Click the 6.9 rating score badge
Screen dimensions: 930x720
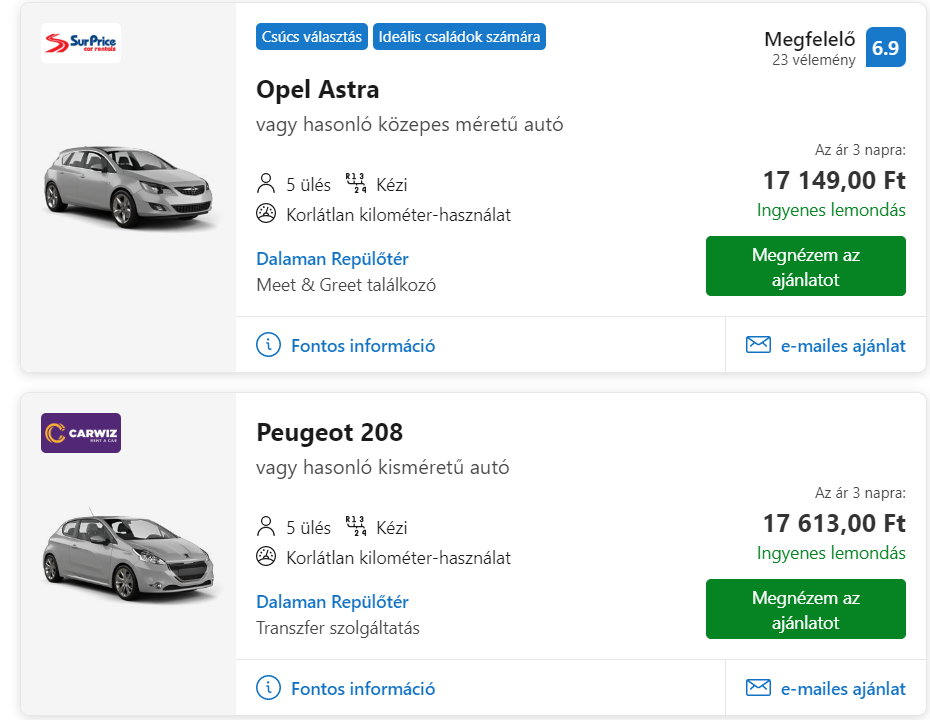tap(886, 47)
